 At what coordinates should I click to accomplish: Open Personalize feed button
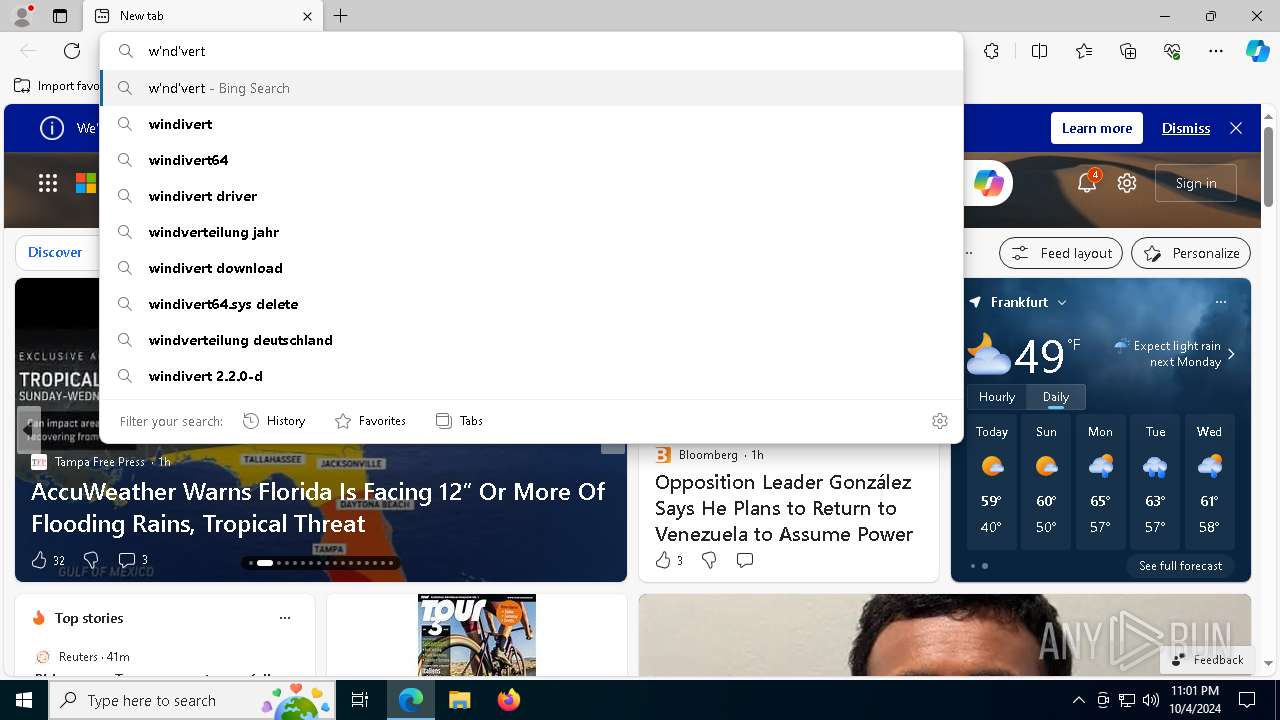pyautogui.click(x=1191, y=253)
